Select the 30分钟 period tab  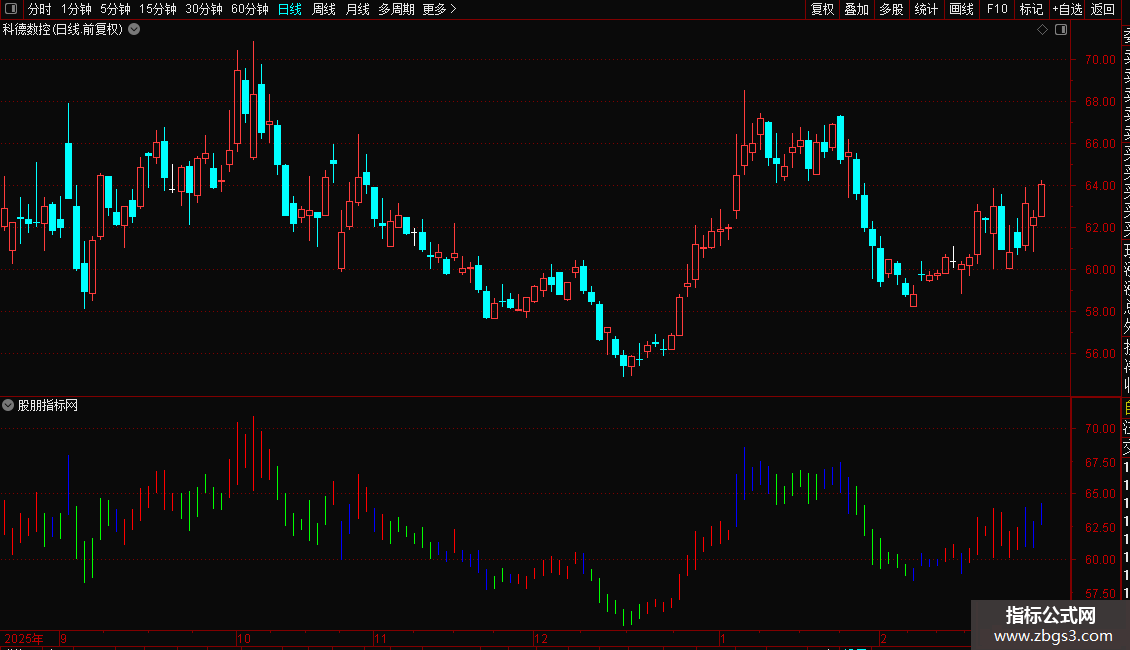click(x=204, y=9)
